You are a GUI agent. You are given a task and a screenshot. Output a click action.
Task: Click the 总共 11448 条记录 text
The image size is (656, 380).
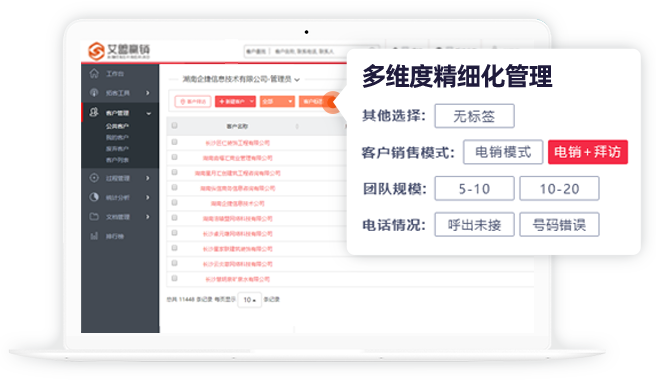(x=190, y=300)
